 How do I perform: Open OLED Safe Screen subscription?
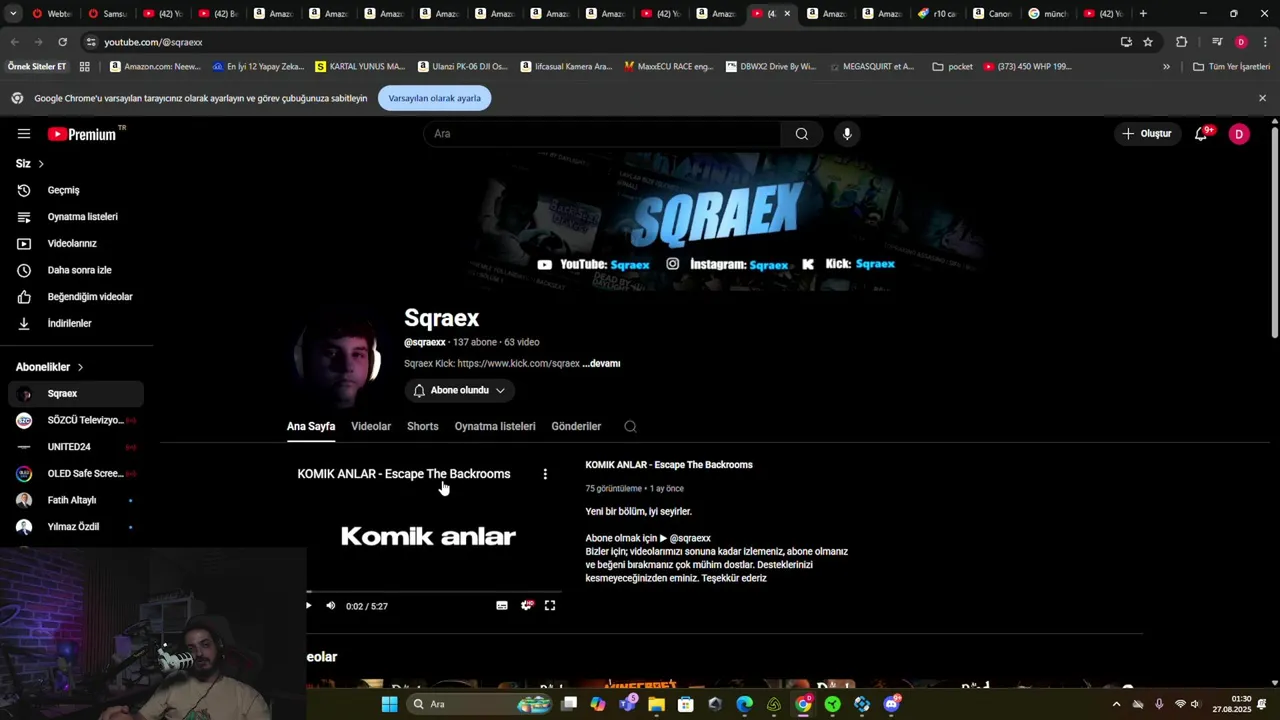tap(76, 474)
